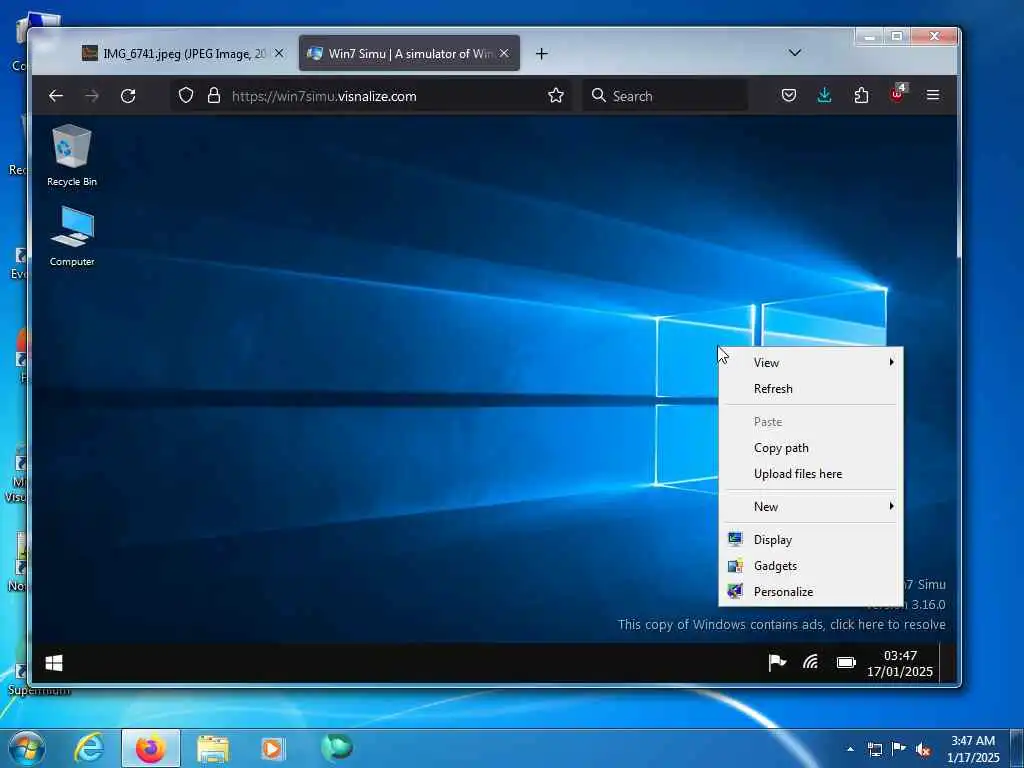This screenshot has width=1024, height=768.
Task: Open the simulator's Windows Start button
Action: coord(54,664)
